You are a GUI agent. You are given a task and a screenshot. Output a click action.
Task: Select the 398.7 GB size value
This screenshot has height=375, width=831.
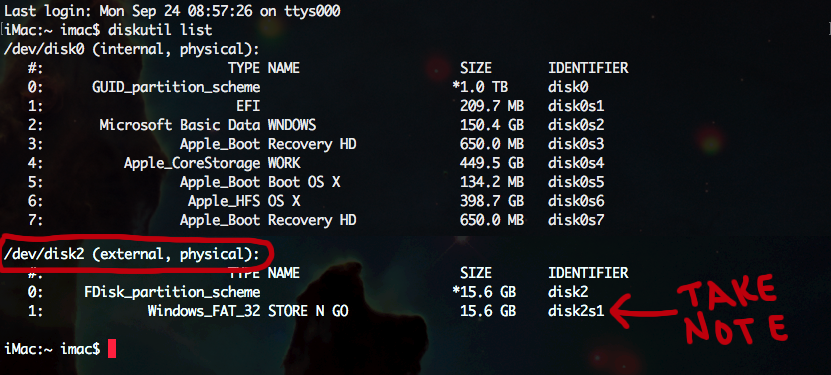492,201
